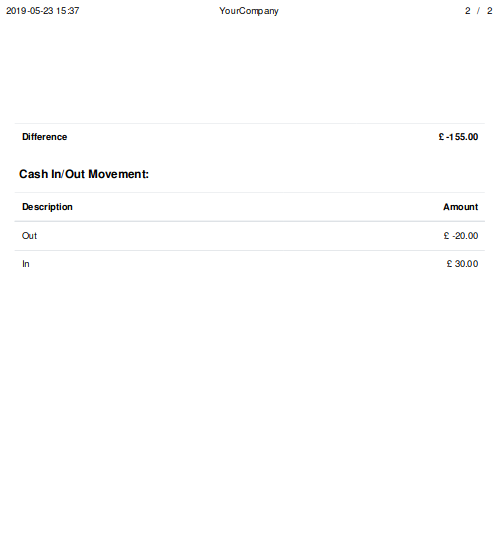Viewport: 503px width, 546px height.
Task: Click the time 15:37 in header
Action: [68, 11]
